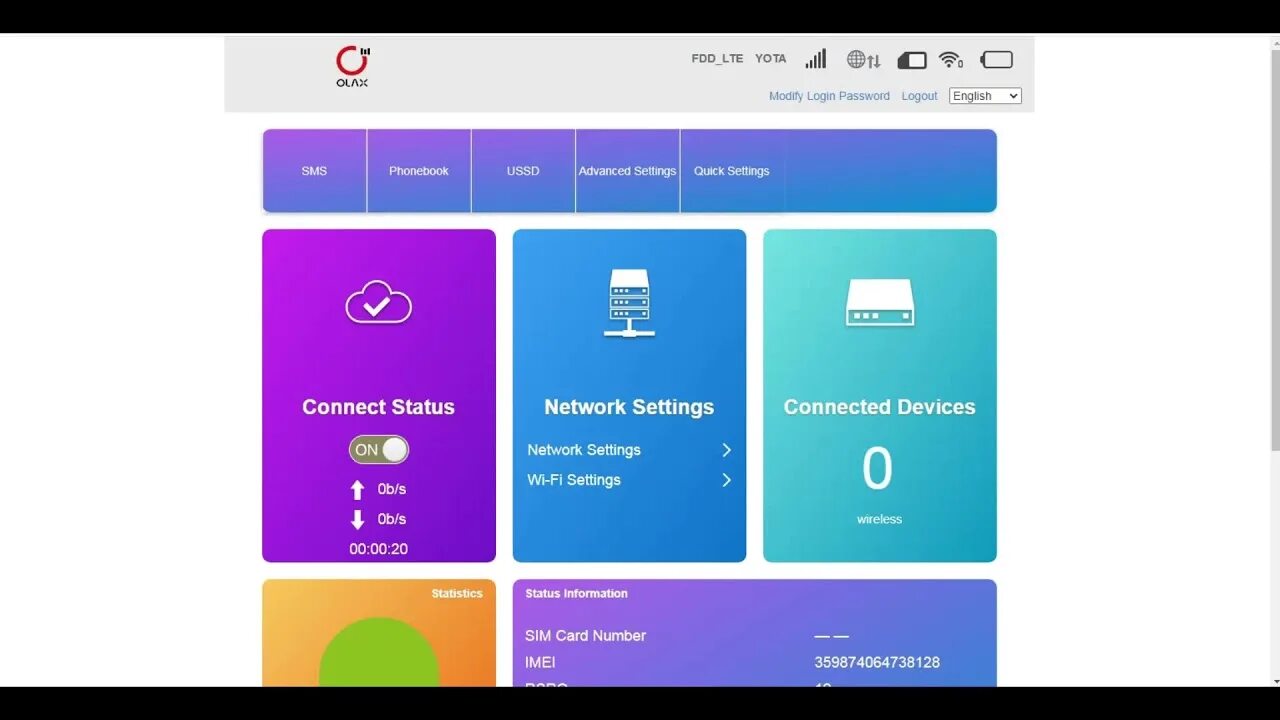Viewport: 1280px width, 720px height.
Task: Expand the Wi-Fi Settings chevron arrow
Action: click(727, 480)
